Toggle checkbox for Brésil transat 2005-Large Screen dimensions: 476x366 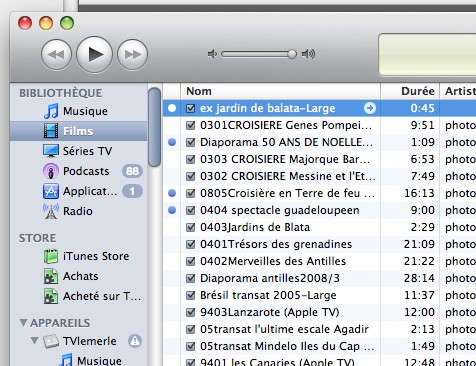tap(190, 295)
